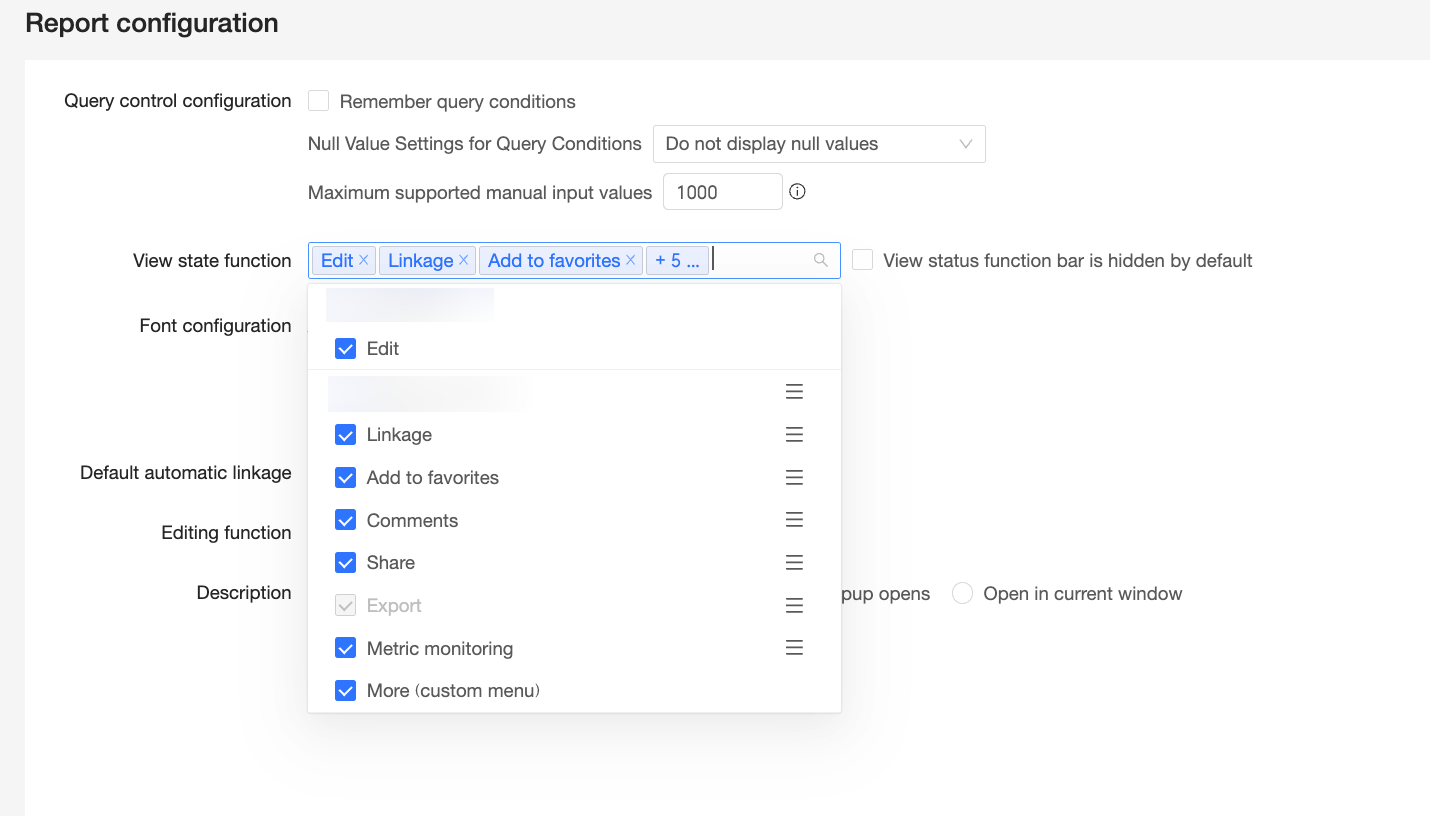Click info icon next to maximum input values
The height and width of the screenshot is (816, 1430).
pyautogui.click(x=797, y=192)
